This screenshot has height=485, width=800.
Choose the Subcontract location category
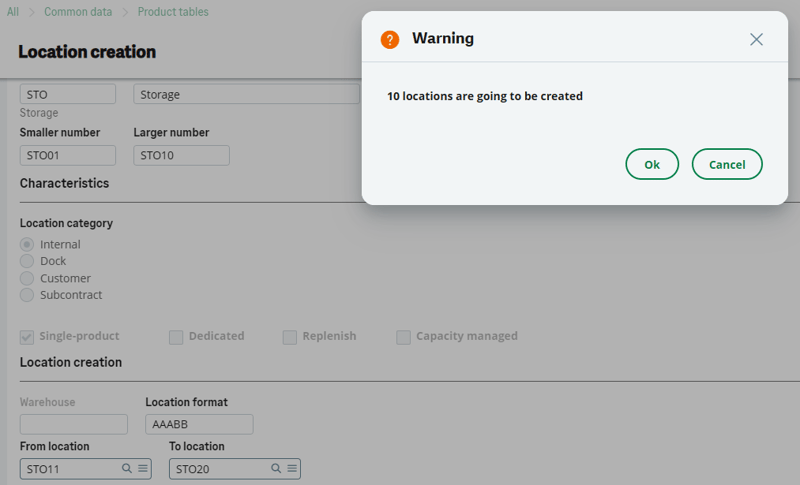pos(27,295)
